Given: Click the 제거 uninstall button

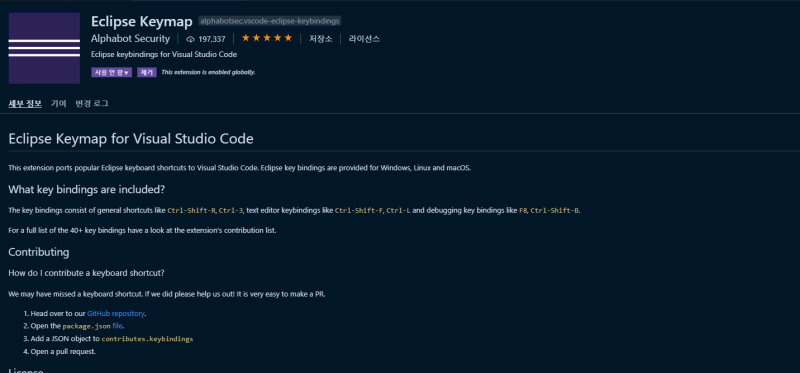Looking at the screenshot, I should (x=146, y=72).
